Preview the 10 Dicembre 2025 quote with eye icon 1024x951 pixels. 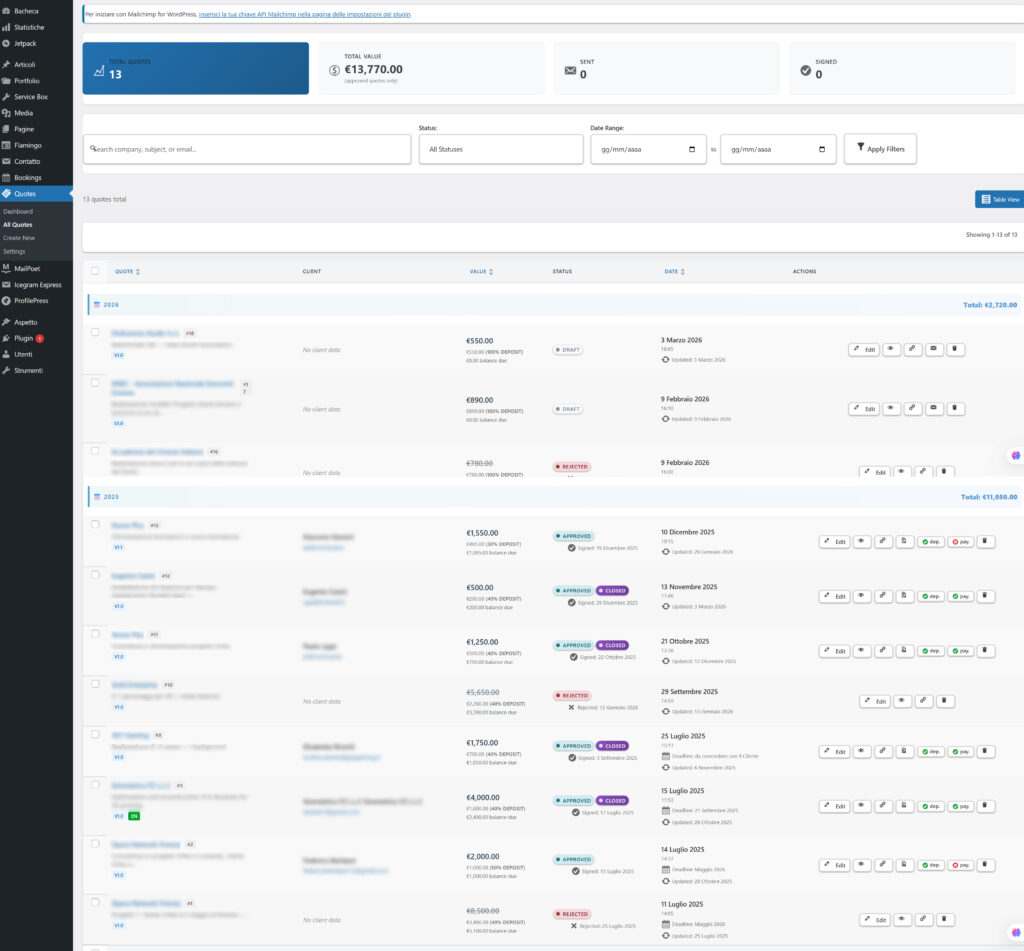click(862, 542)
